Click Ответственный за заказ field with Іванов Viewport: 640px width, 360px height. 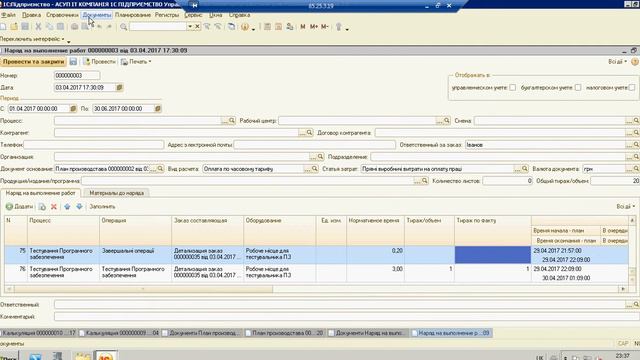coord(545,145)
